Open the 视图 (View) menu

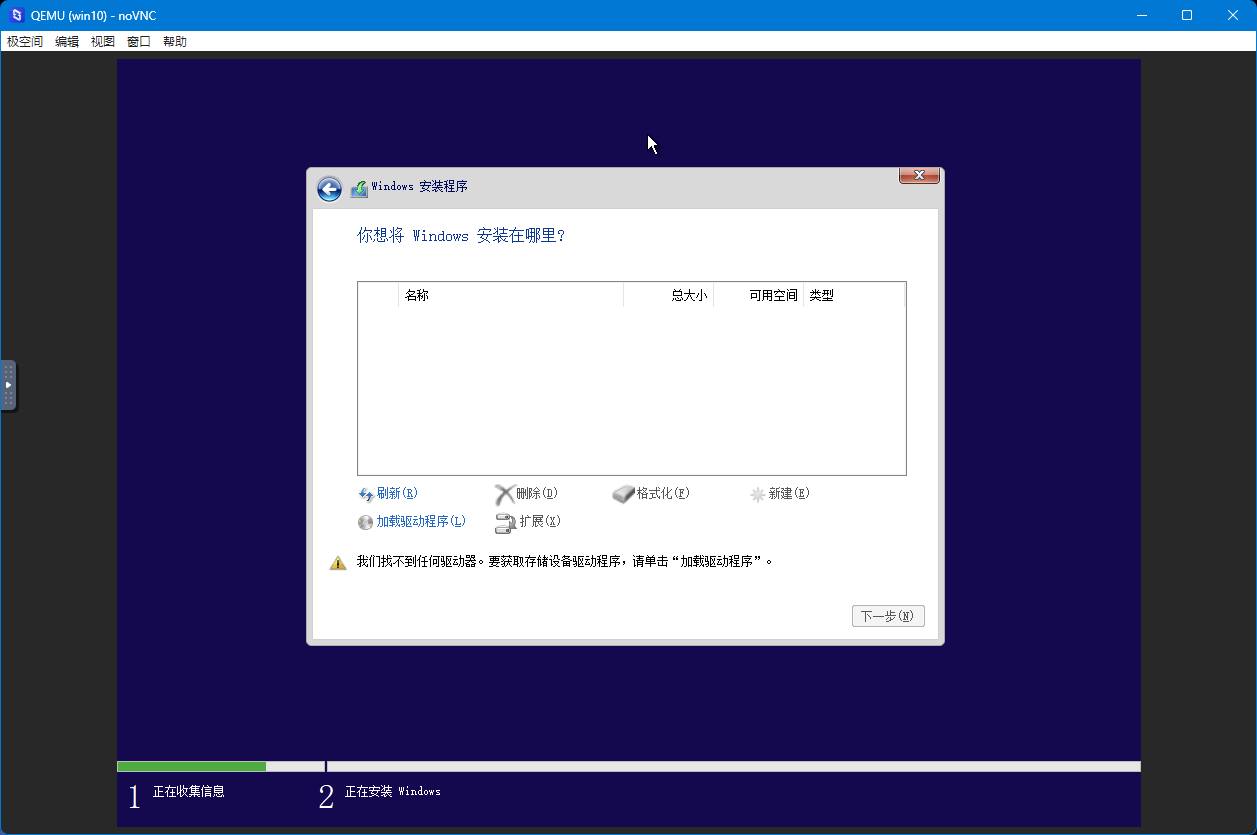pyautogui.click(x=101, y=41)
